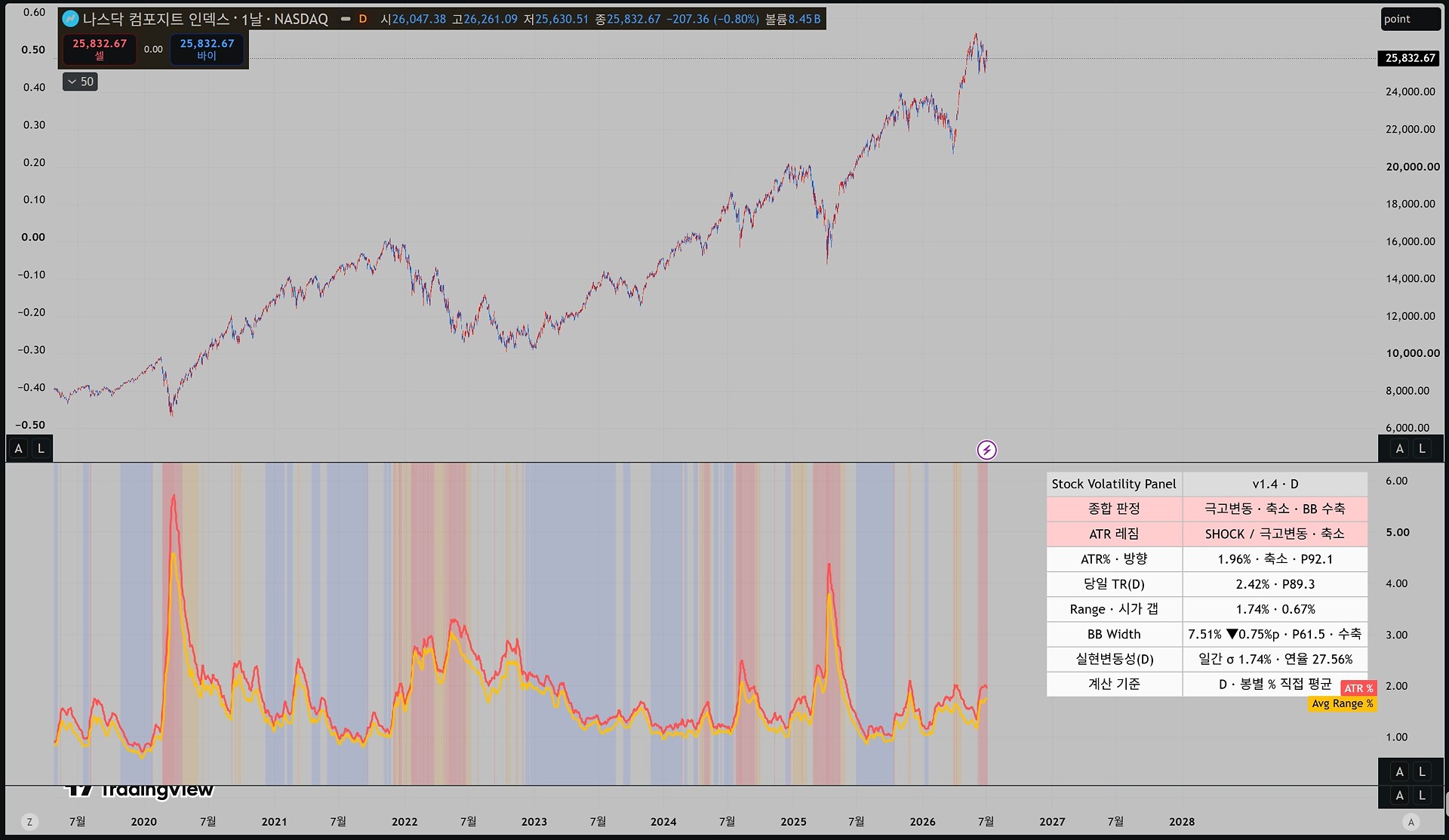The image size is (1449, 840).
Task: Click the 0.50 label on the left scale
Action: (33, 50)
